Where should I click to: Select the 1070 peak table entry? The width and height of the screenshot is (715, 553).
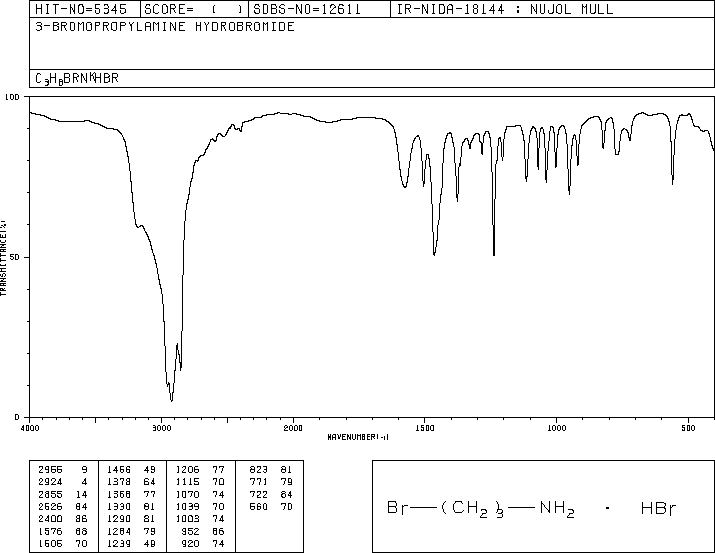click(x=200, y=494)
